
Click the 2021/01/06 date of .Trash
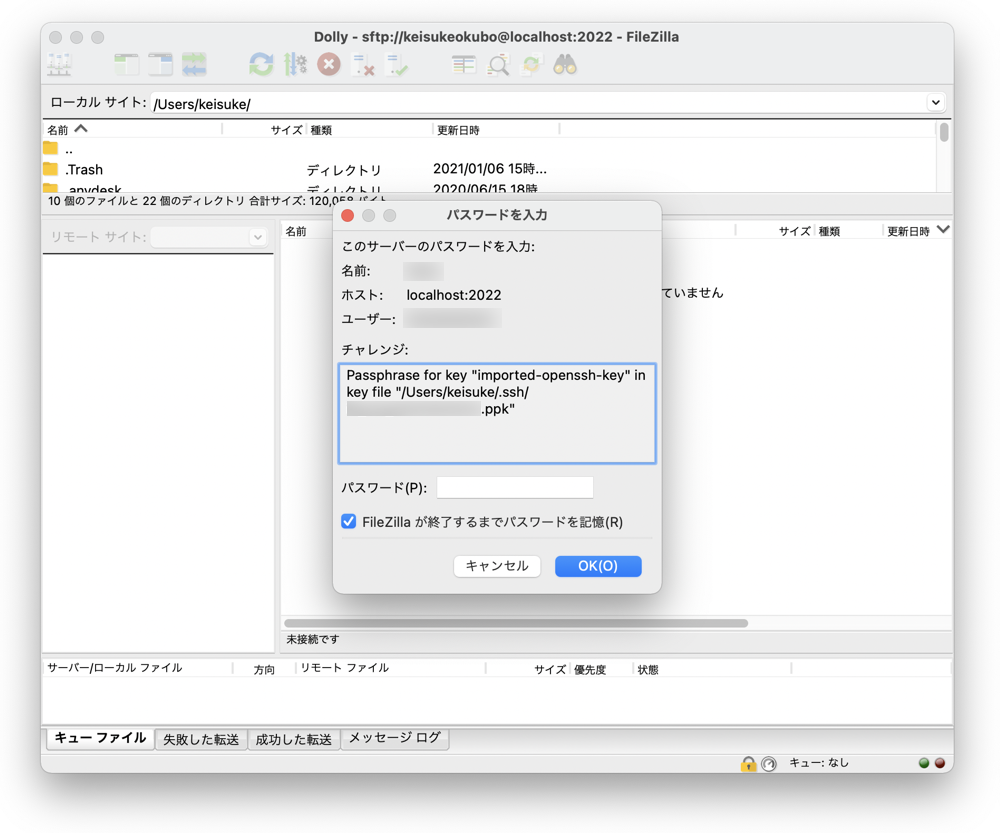(490, 169)
